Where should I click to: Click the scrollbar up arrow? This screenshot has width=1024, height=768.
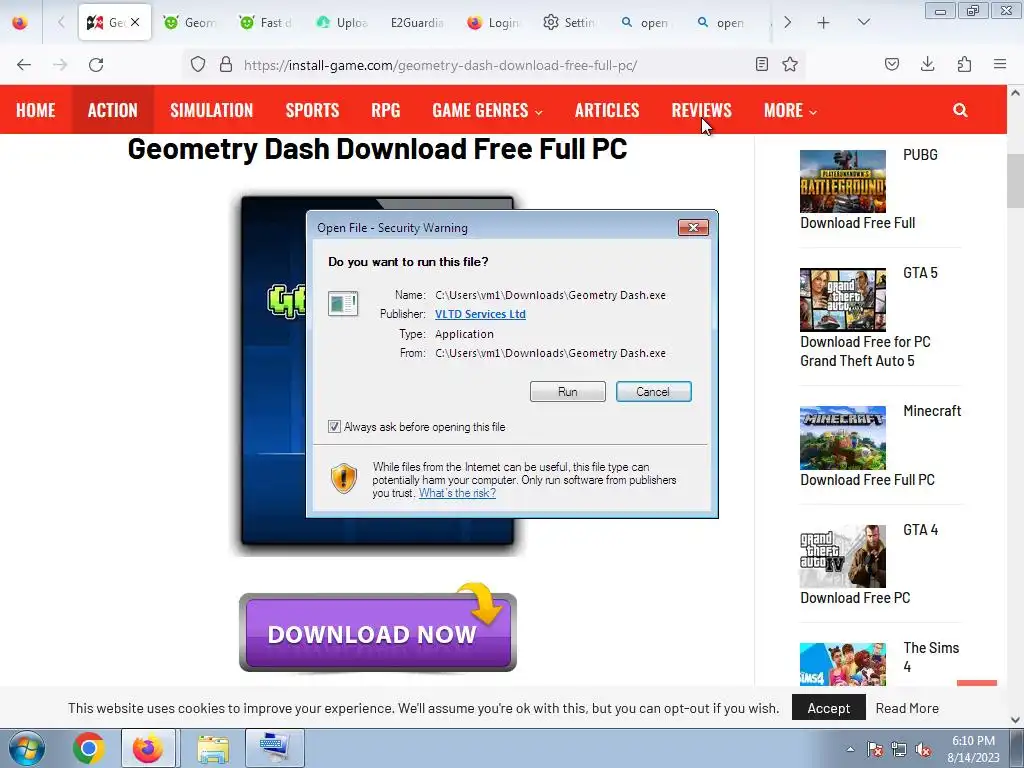click(1015, 93)
